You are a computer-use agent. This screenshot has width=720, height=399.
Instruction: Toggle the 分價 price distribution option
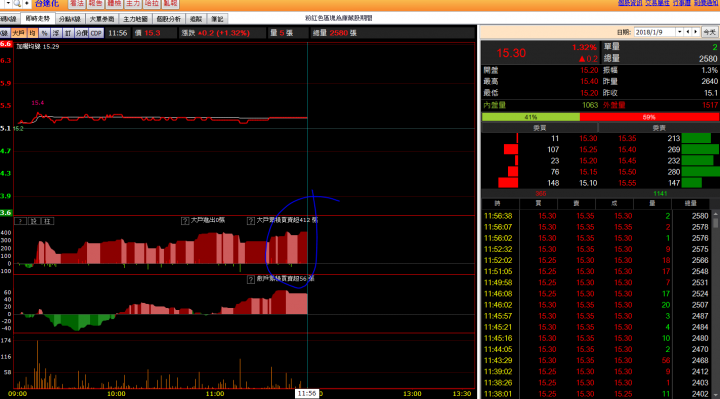point(82,33)
